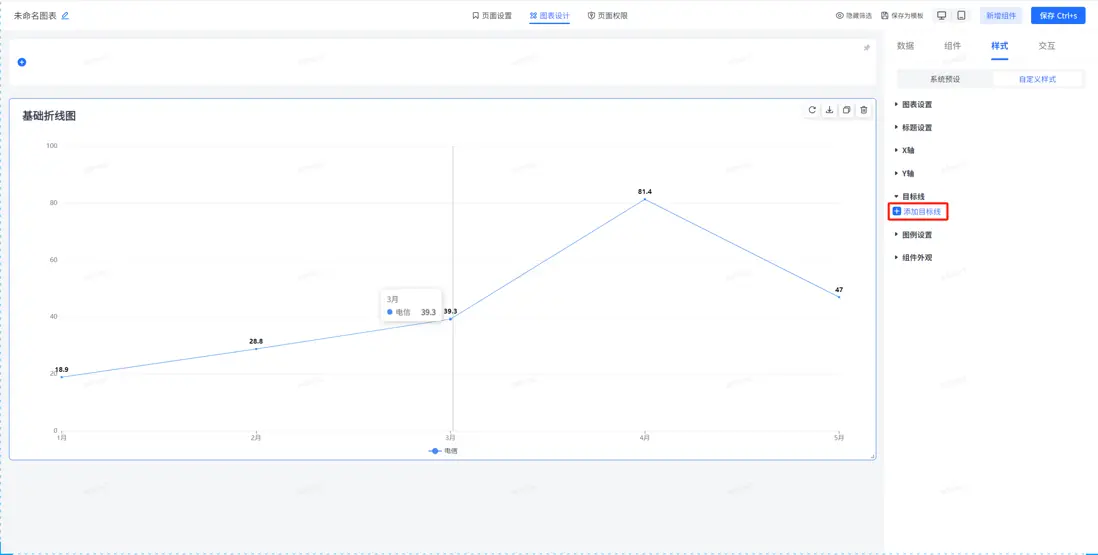This screenshot has width=1098, height=555.
Task: Delete the chart with the trash icon
Action: point(864,110)
